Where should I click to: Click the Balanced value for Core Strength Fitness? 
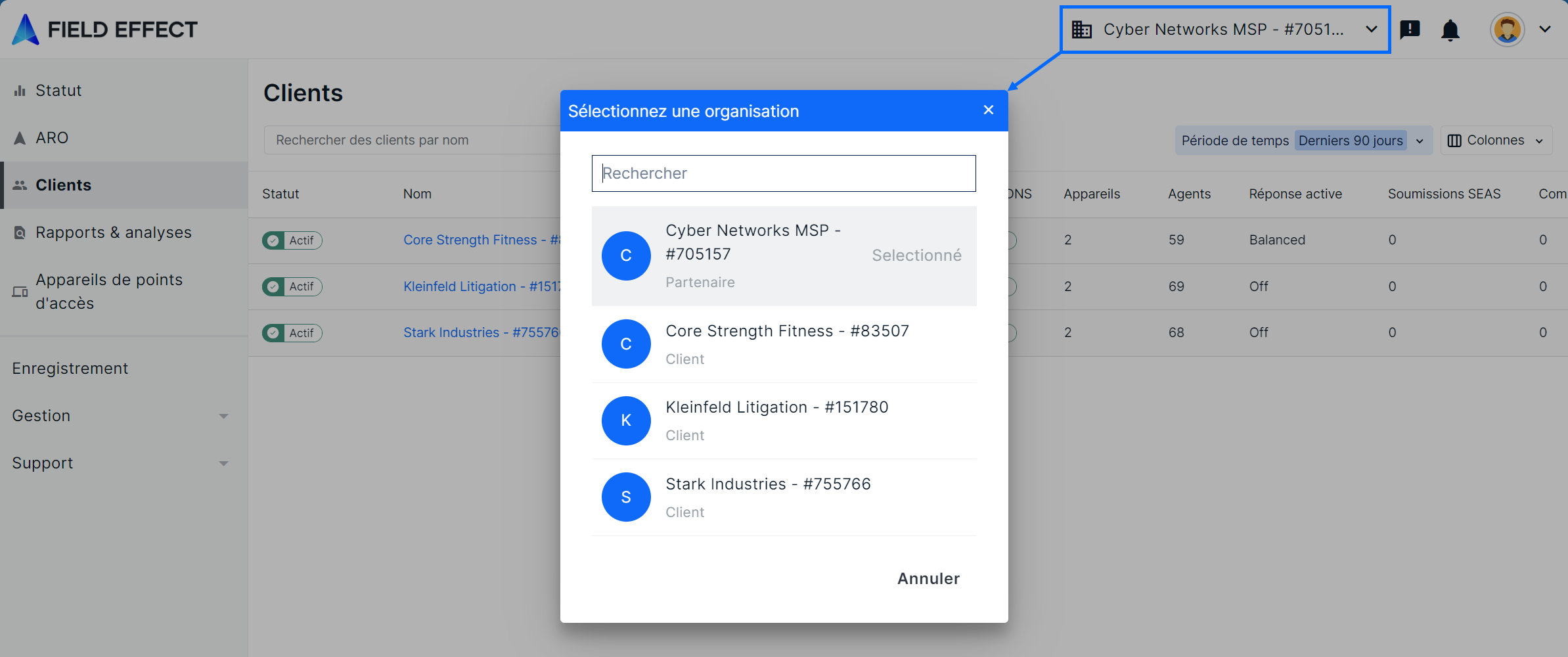pyautogui.click(x=1277, y=240)
